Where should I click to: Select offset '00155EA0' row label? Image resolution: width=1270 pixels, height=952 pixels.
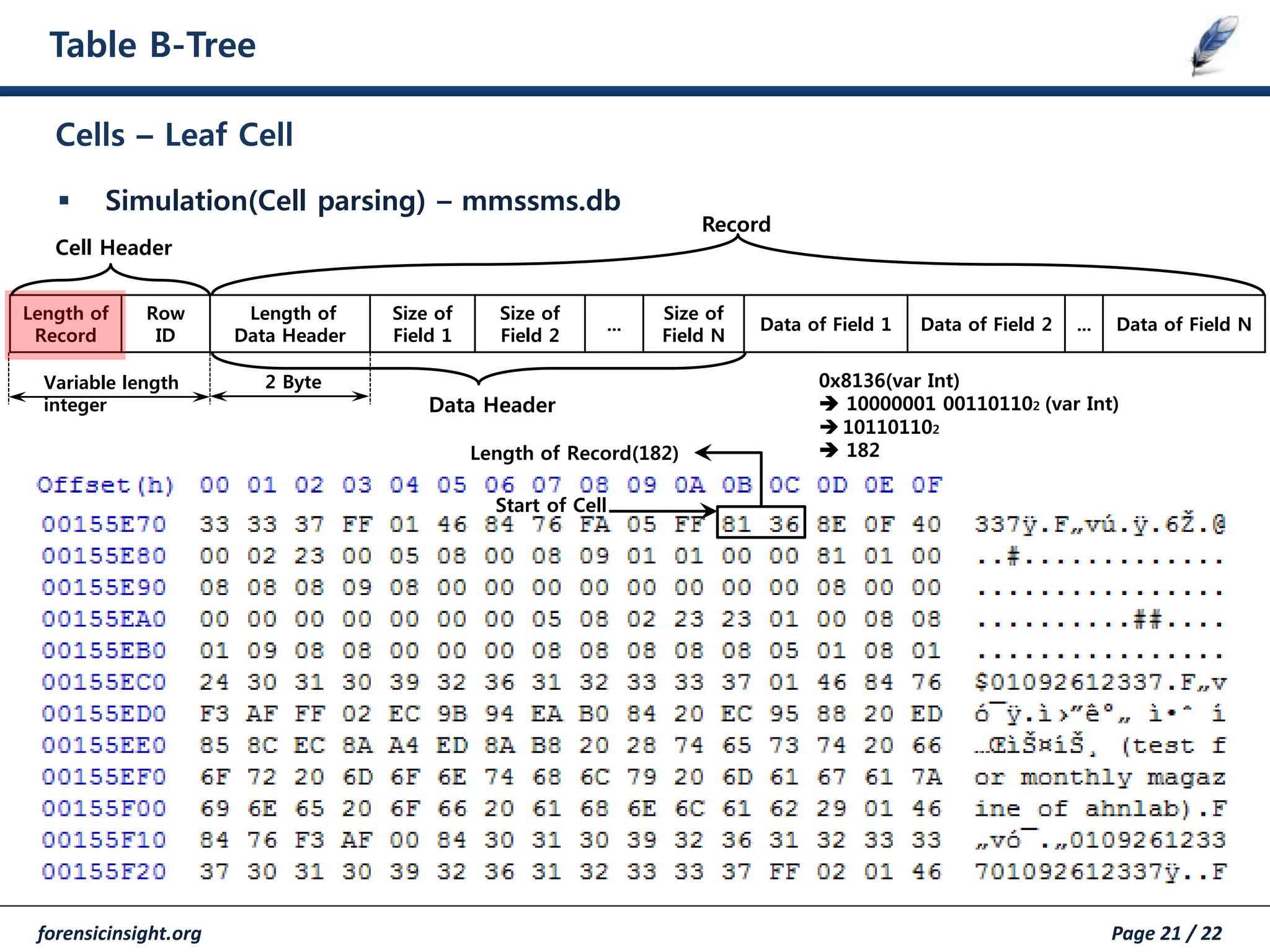(104, 619)
